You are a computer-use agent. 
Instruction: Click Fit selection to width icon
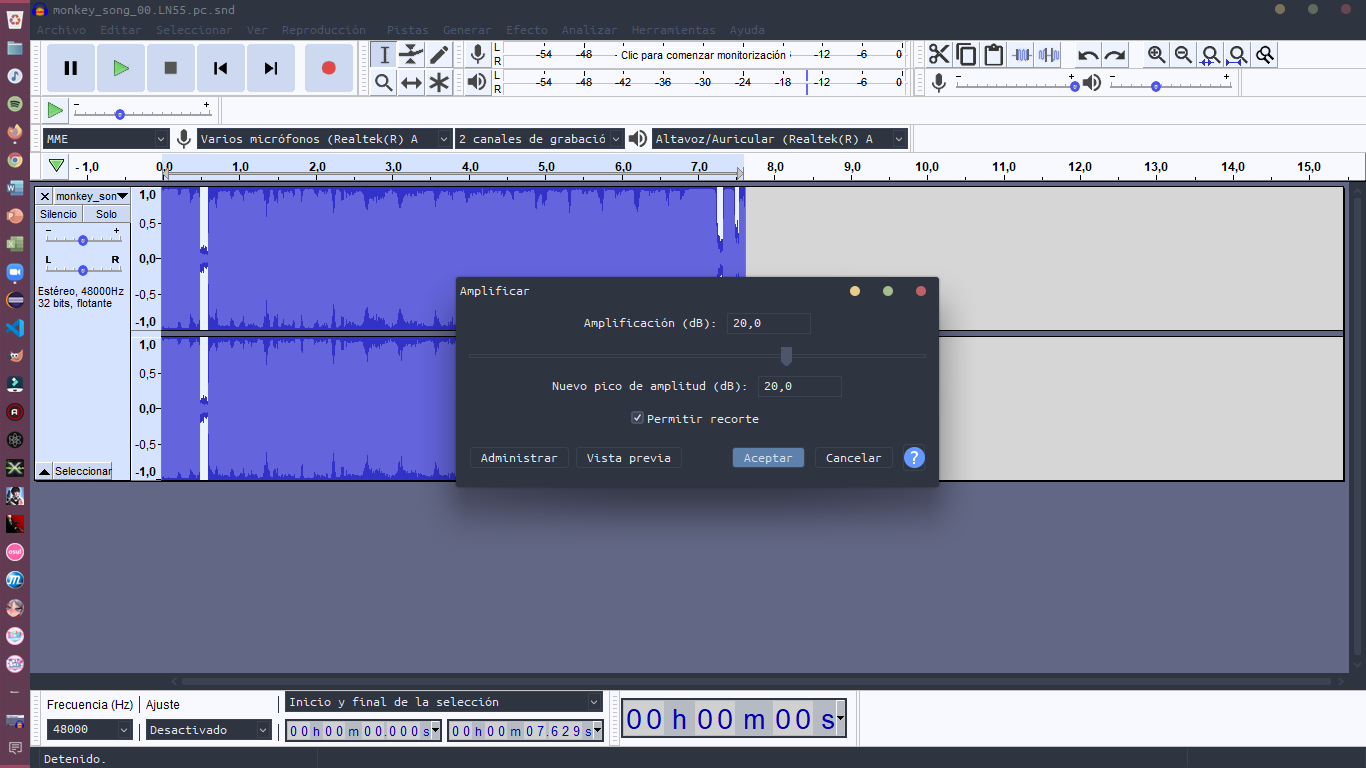pos(1210,54)
